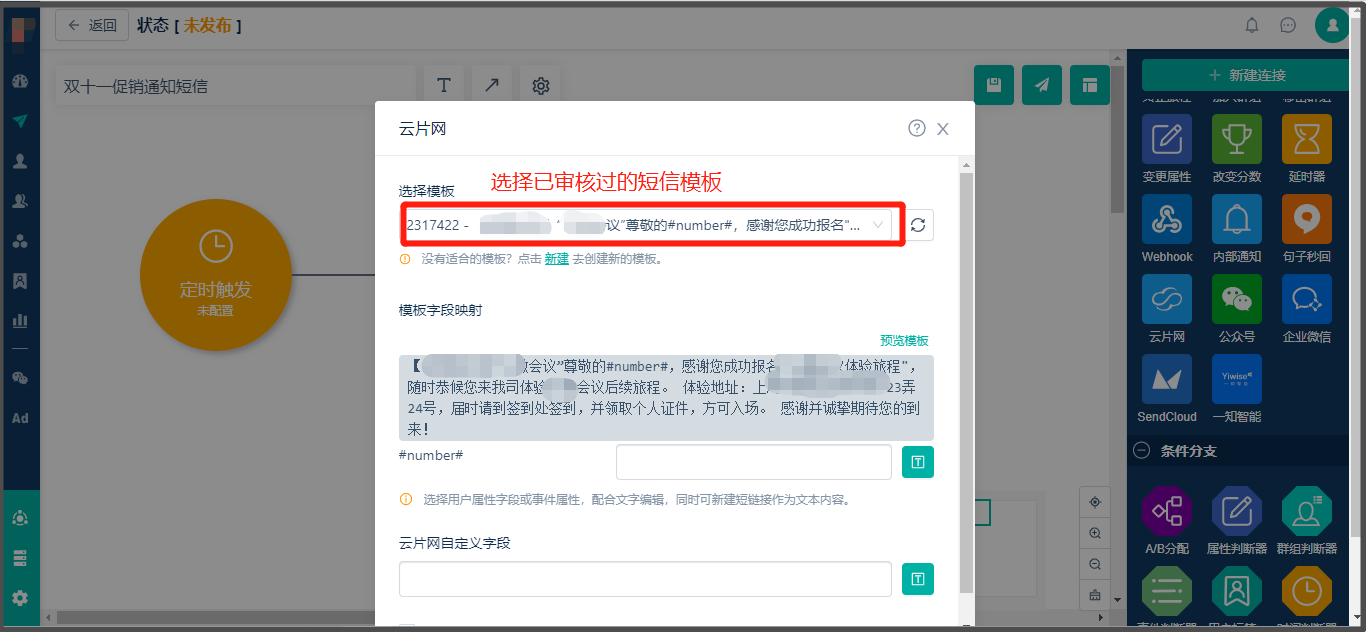Viewport: 1366px width, 632px height.
Task: Select the 定时触发 trigger node
Action: coord(216,273)
